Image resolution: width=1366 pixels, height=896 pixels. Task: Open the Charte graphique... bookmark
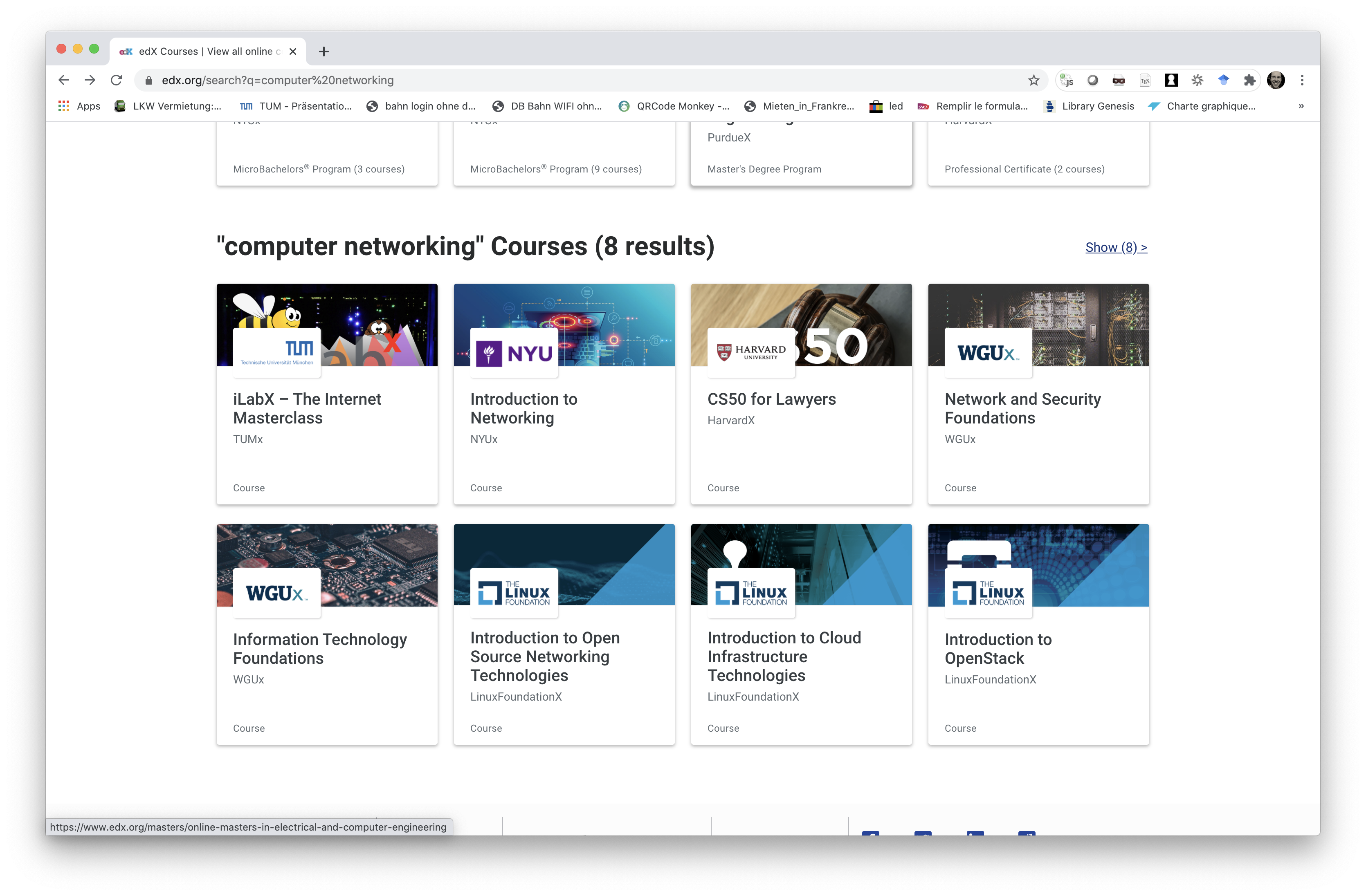tap(1202, 106)
